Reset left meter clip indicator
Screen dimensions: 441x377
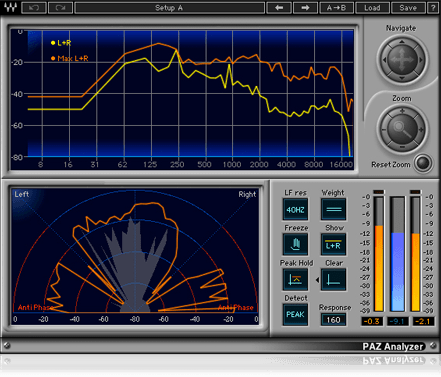click(379, 192)
